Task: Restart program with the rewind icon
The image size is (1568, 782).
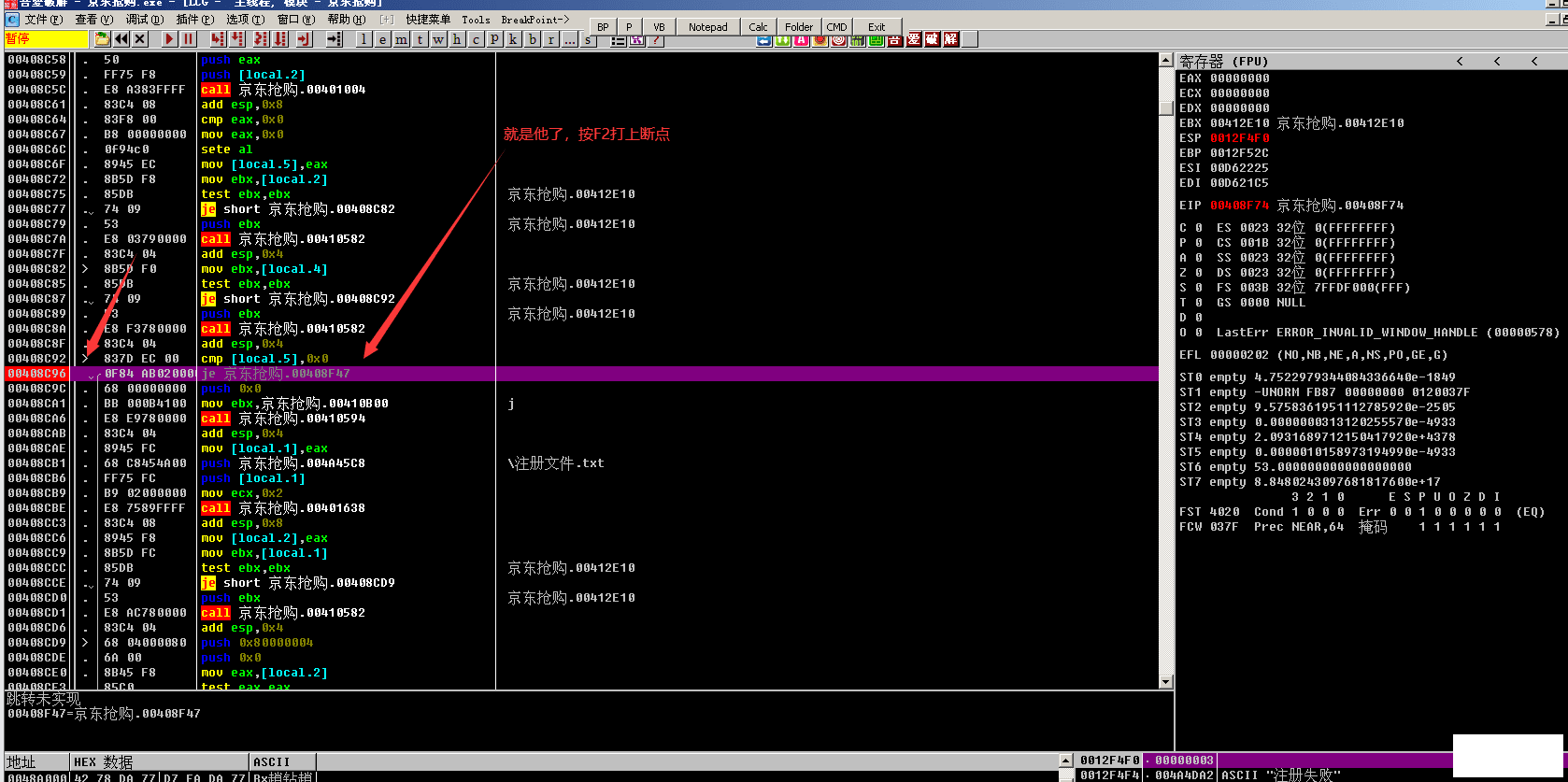Action: click(x=121, y=39)
